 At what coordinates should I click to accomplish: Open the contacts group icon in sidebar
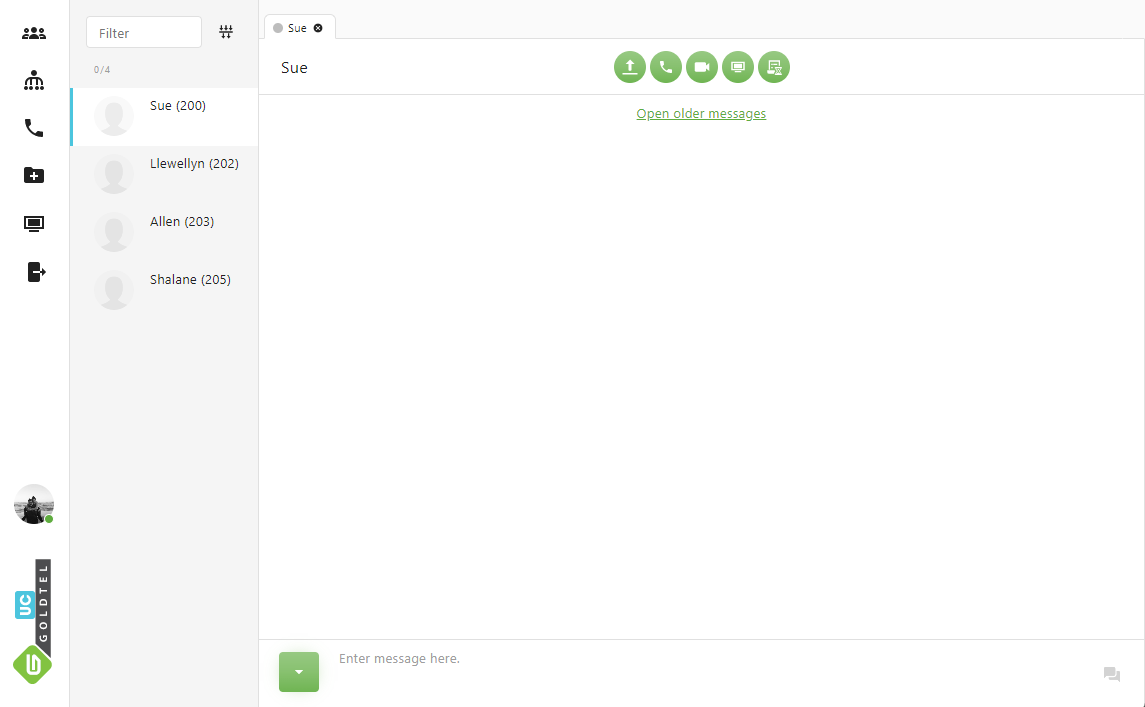pyautogui.click(x=34, y=33)
